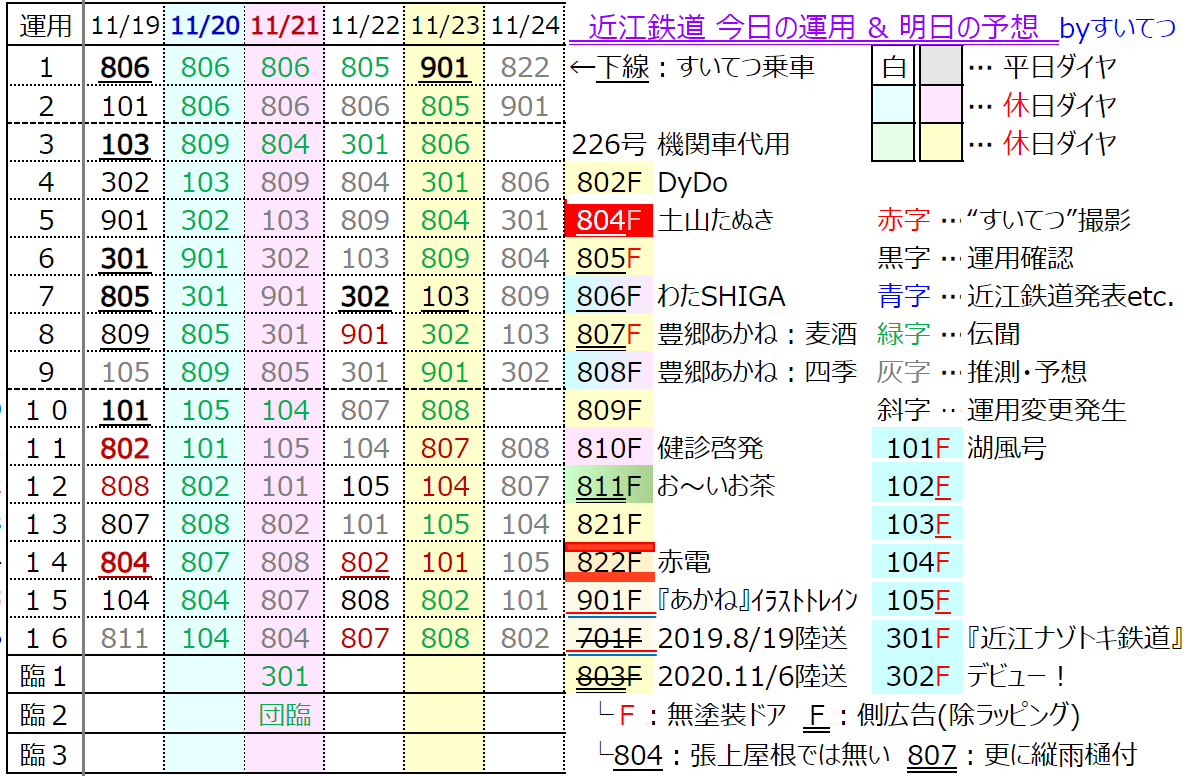Select the 臨3 row label
The width and height of the screenshot is (1194, 776).
tap(44, 755)
